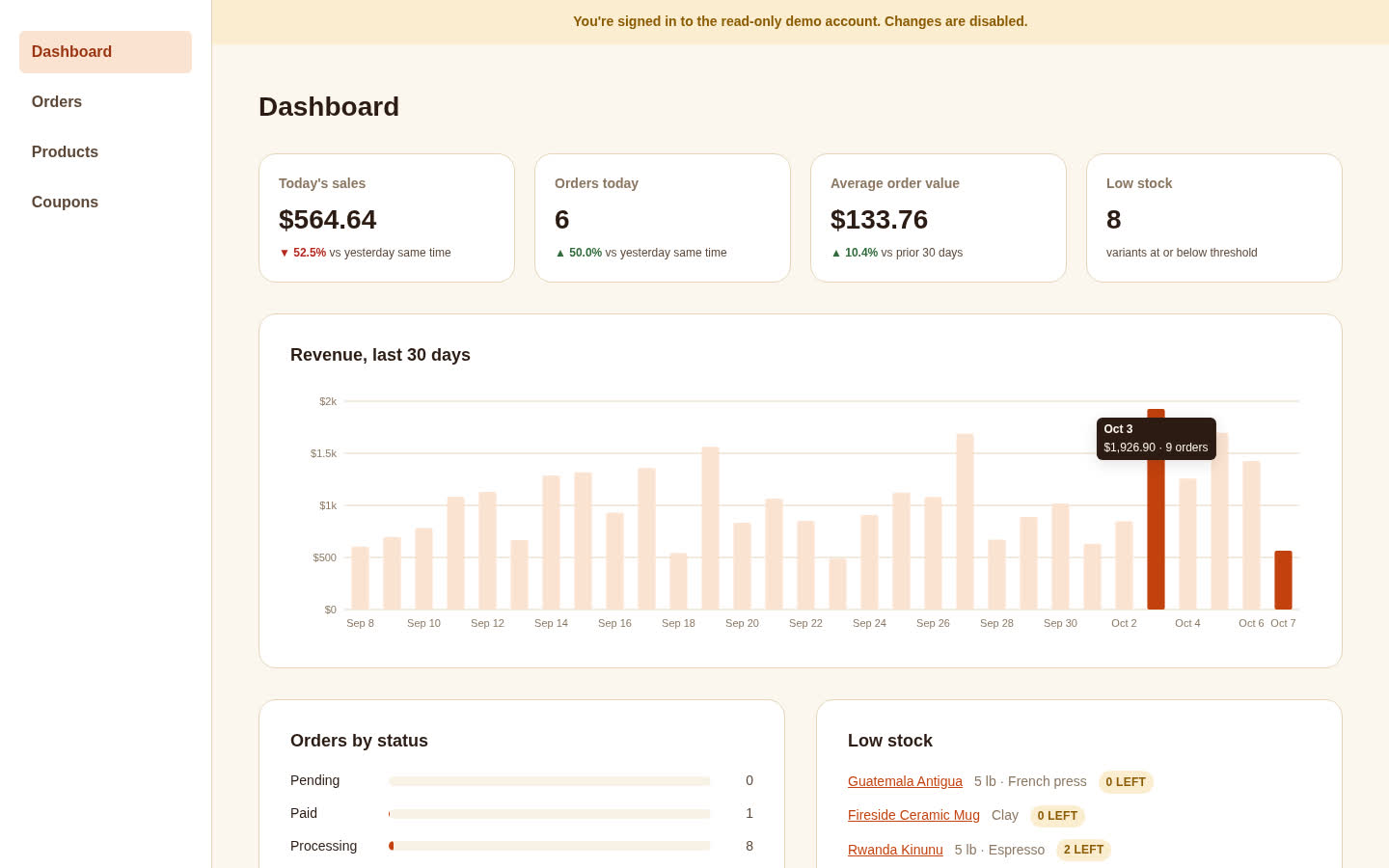Click the Sep 8 bar in revenue chart

[360, 578]
